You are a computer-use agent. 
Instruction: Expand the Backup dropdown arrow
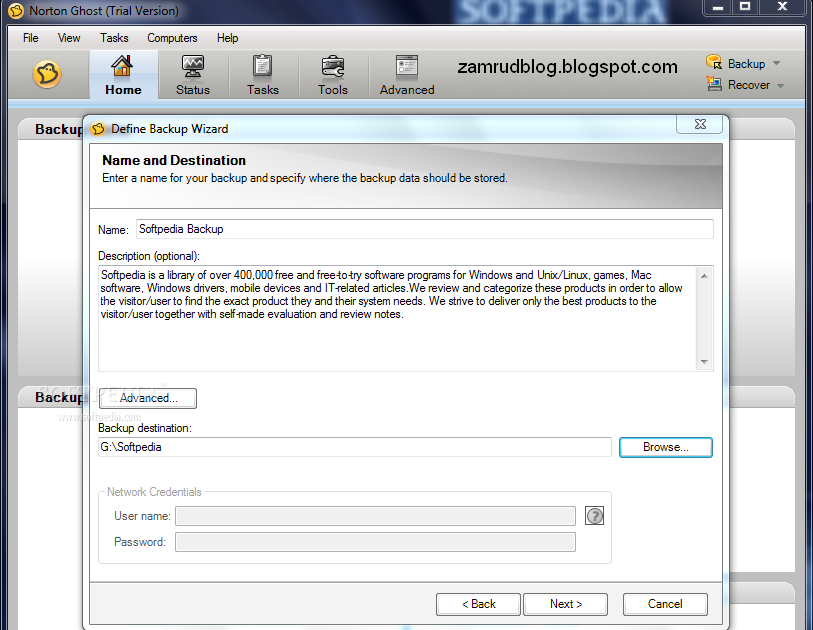pyautogui.click(x=776, y=63)
